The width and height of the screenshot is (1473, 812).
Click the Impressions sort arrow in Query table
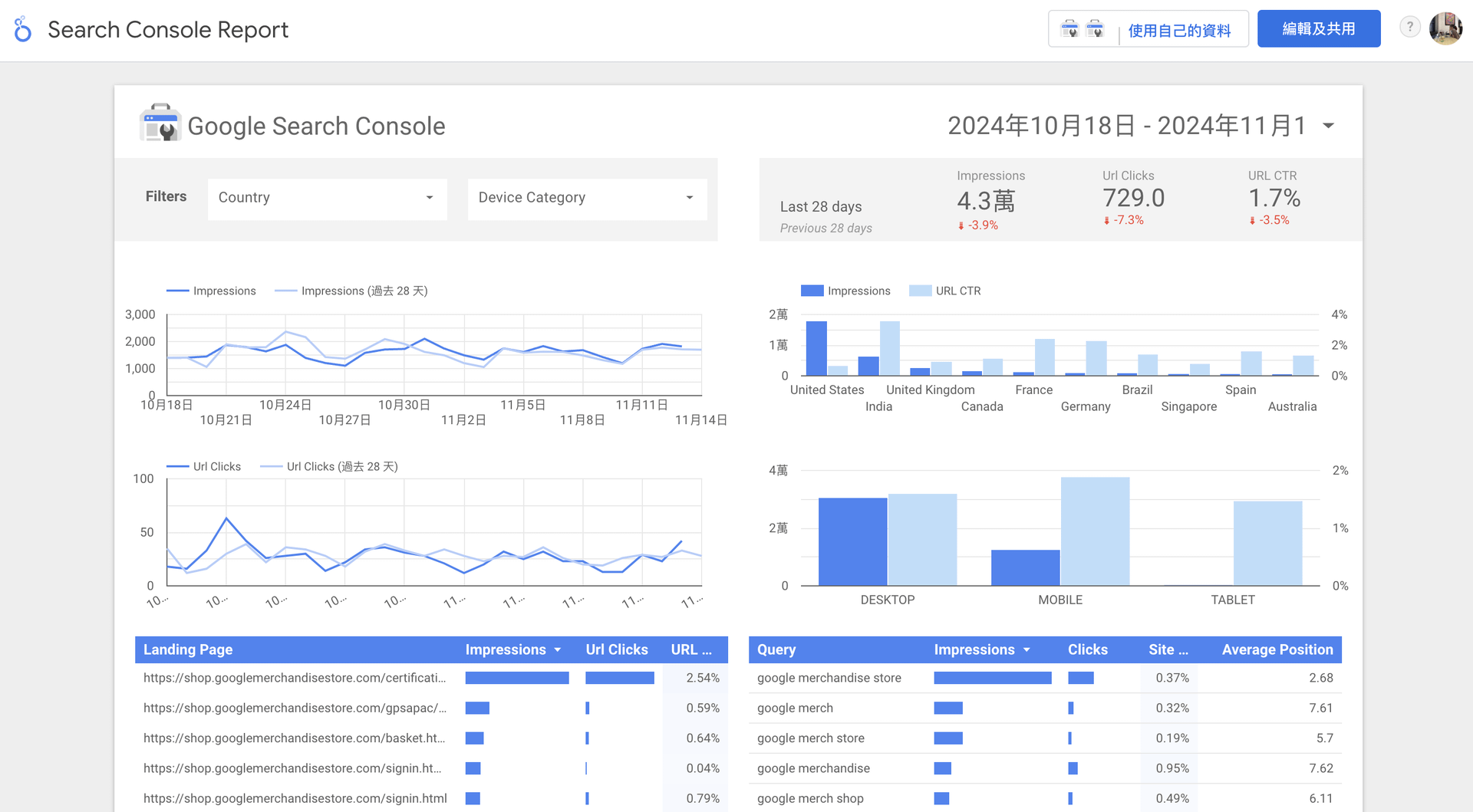[x=1026, y=650]
